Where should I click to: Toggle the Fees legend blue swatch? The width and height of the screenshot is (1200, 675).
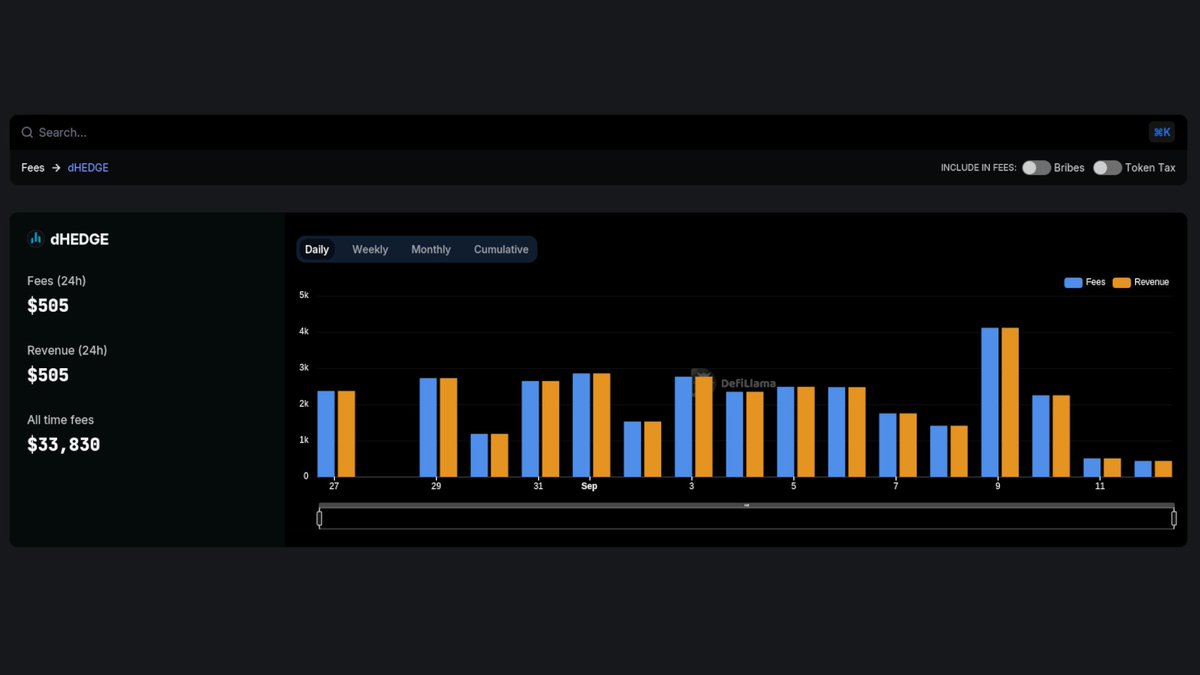(x=1073, y=283)
